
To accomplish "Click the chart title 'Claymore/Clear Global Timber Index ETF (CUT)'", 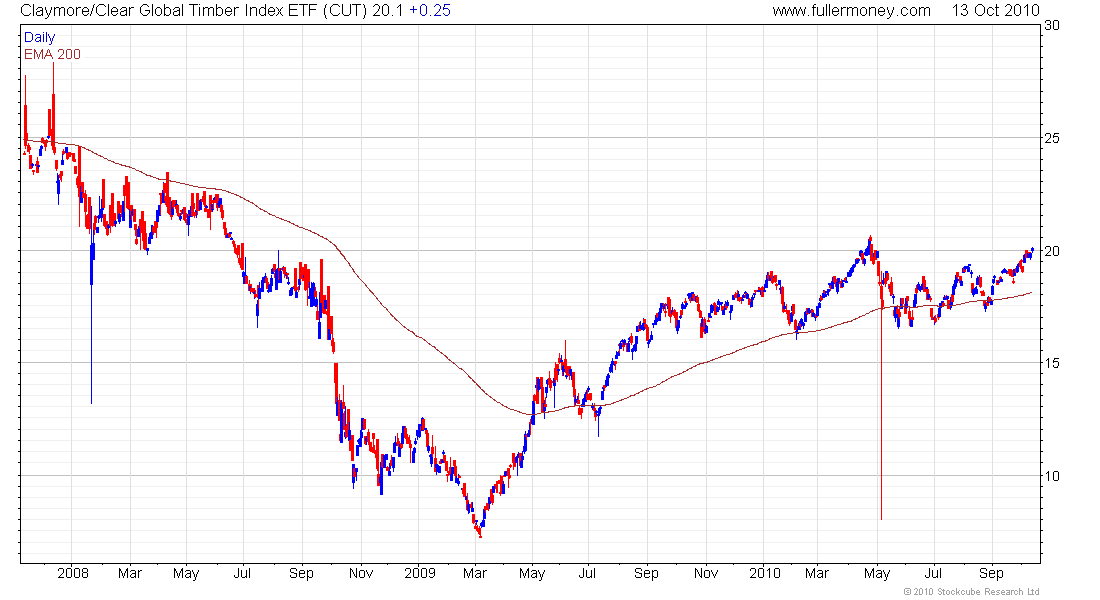I will click(194, 11).
